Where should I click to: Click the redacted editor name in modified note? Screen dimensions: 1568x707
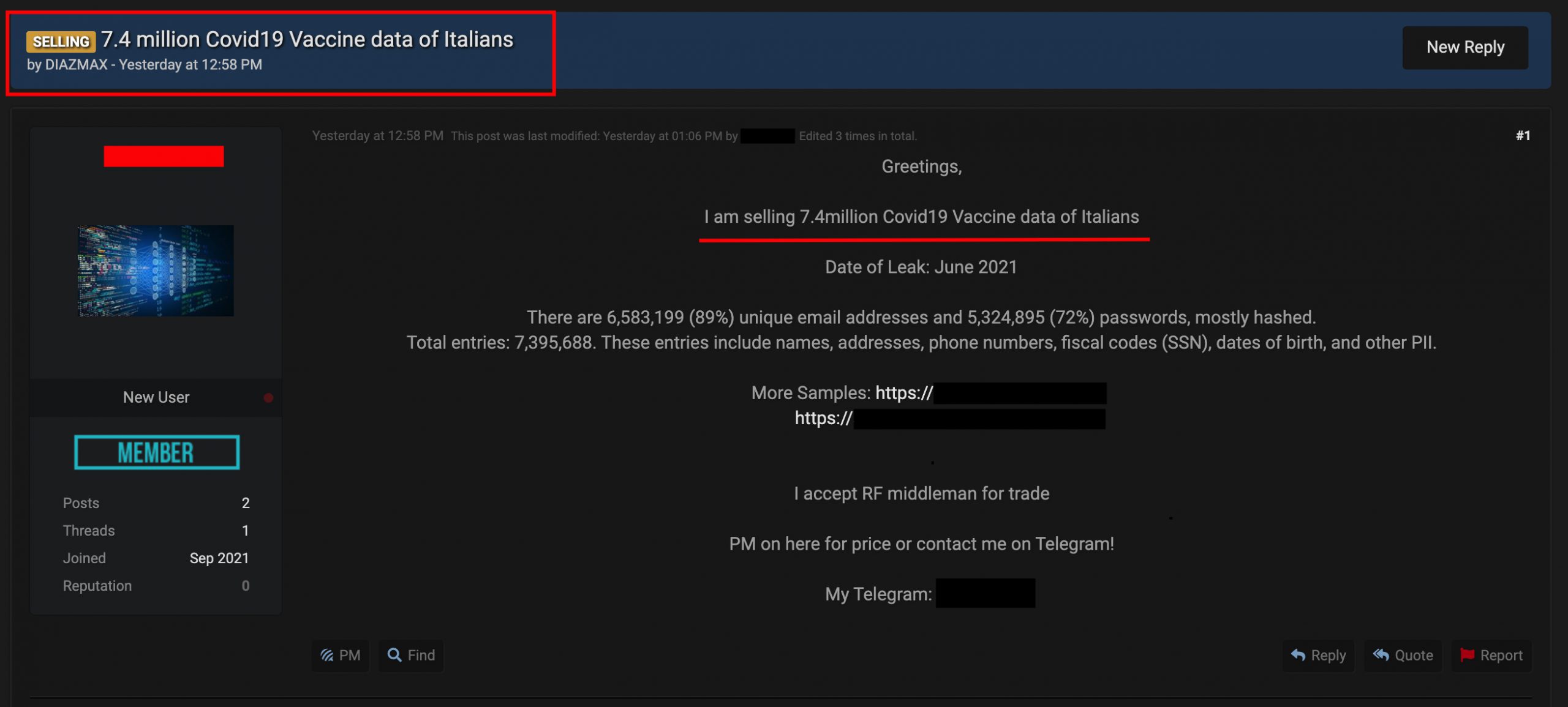click(767, 136)
